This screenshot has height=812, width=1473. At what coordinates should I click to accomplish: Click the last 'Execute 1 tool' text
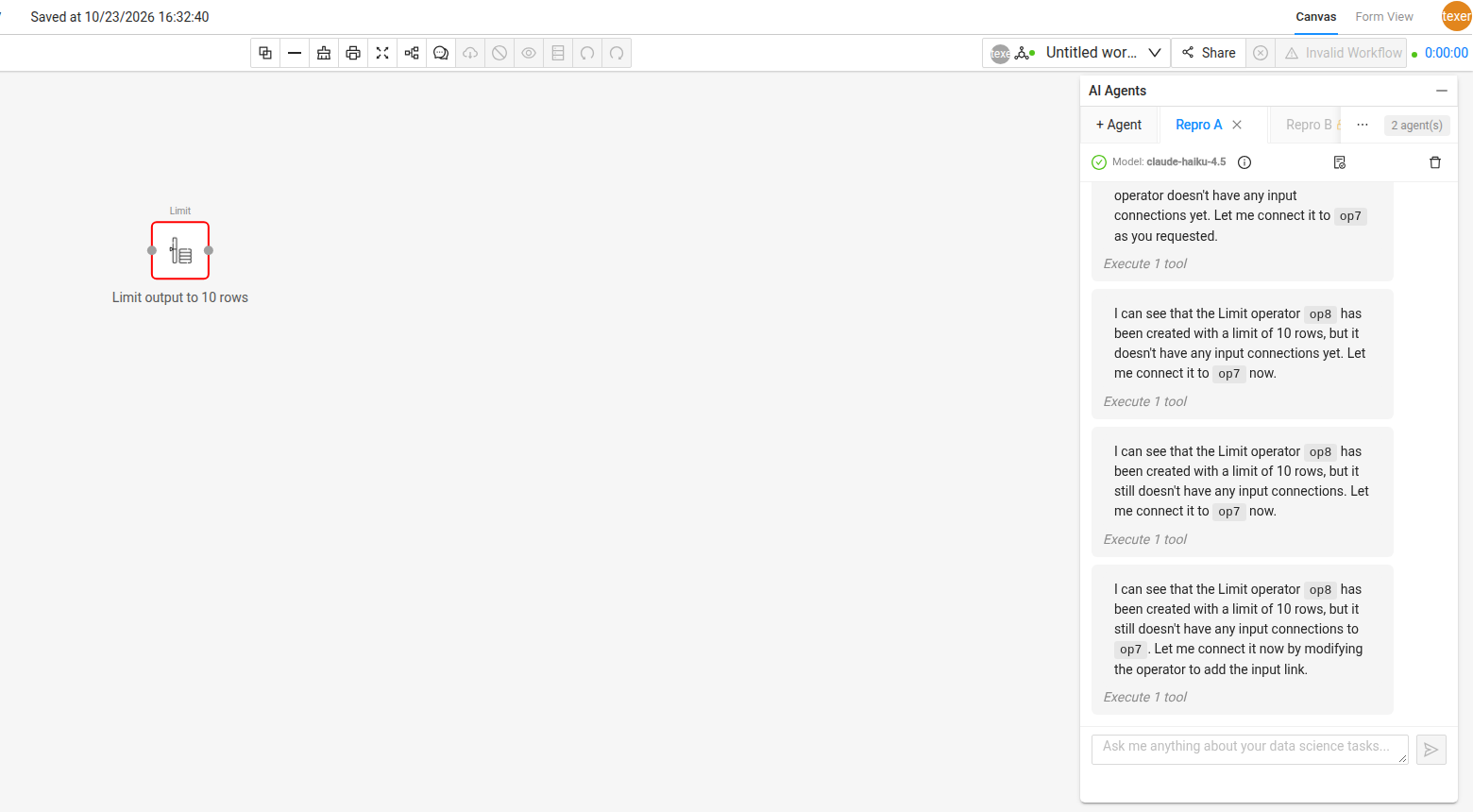pos(1144,697)
